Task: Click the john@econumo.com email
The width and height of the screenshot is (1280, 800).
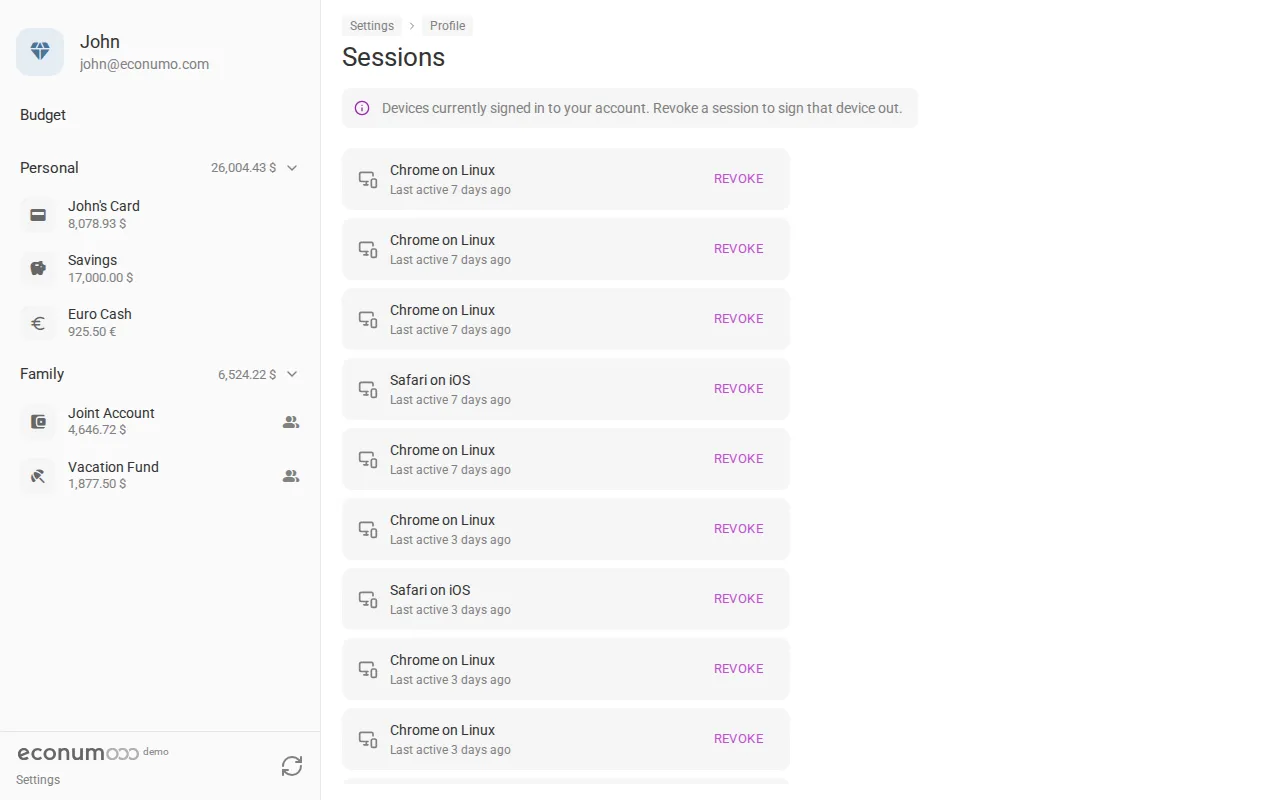Action: pos(144,64)
